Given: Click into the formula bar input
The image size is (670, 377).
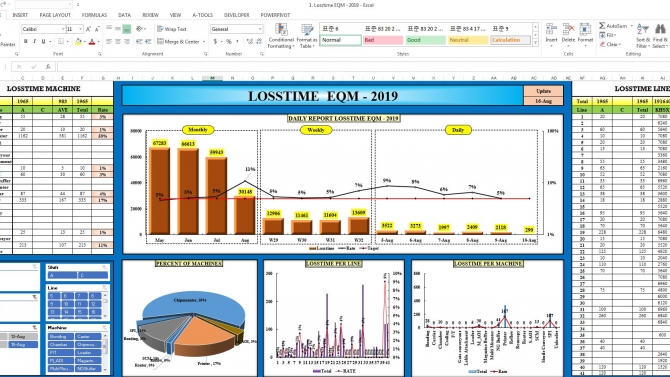Looking at the screenshot, I should pyautogui.click(x=363, y=67).
